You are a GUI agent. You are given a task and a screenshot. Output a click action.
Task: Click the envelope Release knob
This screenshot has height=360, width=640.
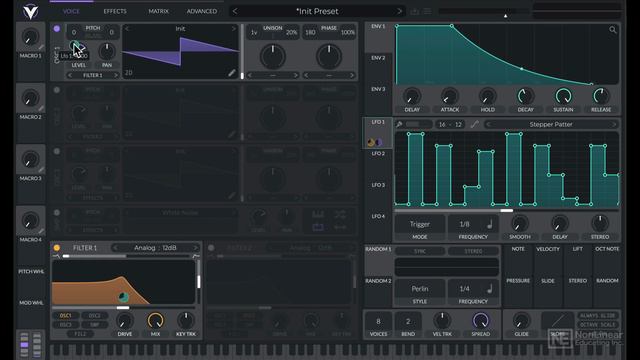pyautogui.click(x=601, y=96)
